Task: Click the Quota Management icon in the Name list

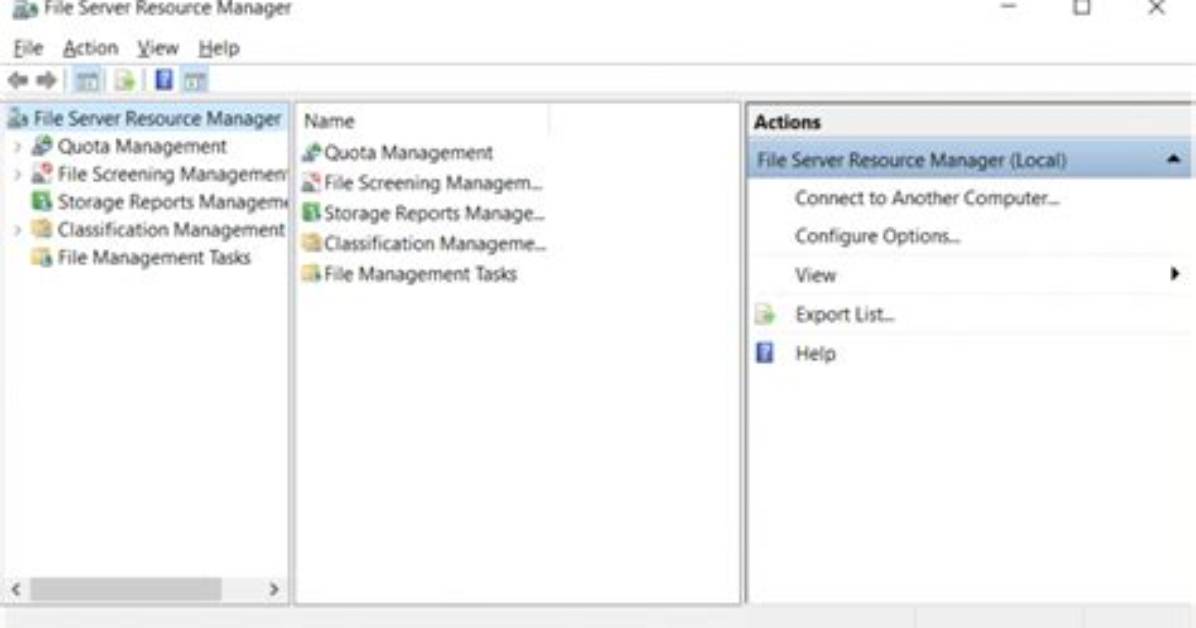Action: [311, 153]
